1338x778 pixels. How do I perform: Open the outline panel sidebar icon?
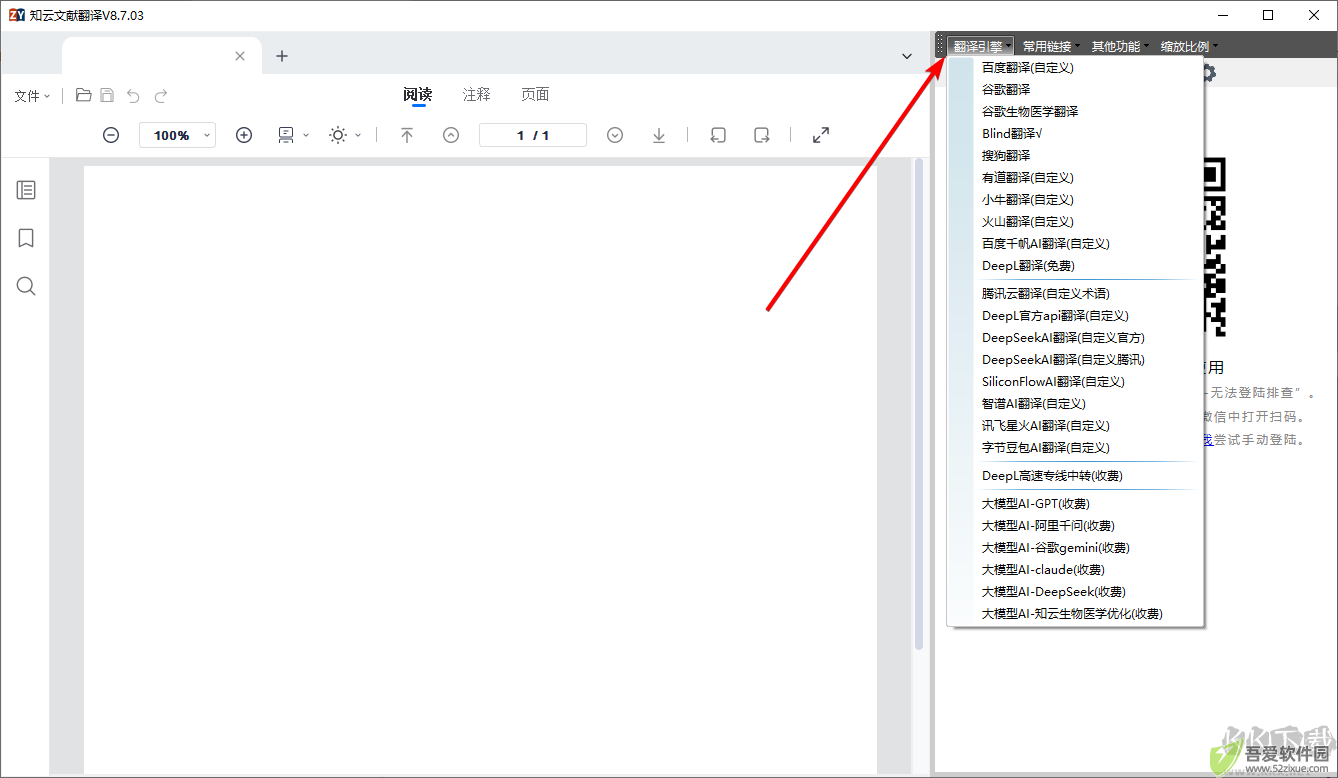pos(26,190)
